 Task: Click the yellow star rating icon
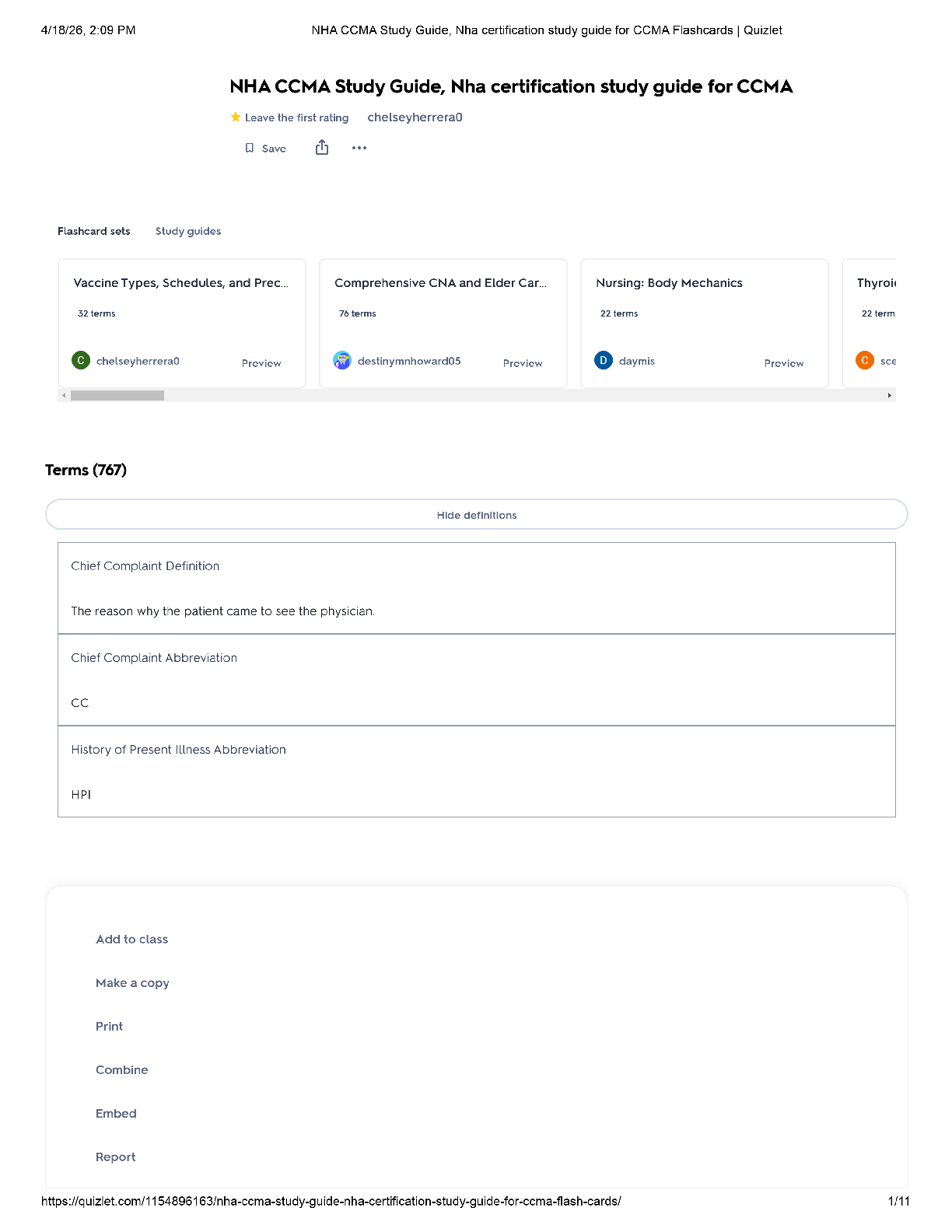coord(236,117)
